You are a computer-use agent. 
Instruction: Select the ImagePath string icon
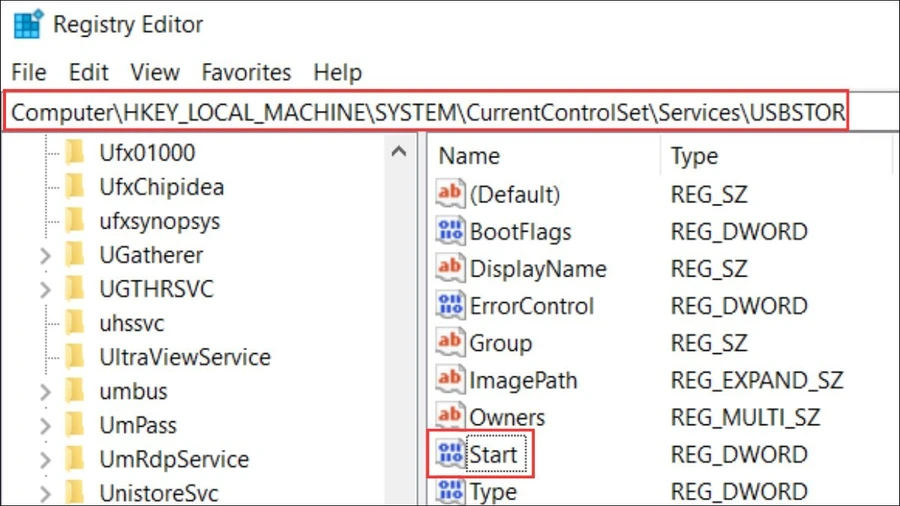coord(450,379)
